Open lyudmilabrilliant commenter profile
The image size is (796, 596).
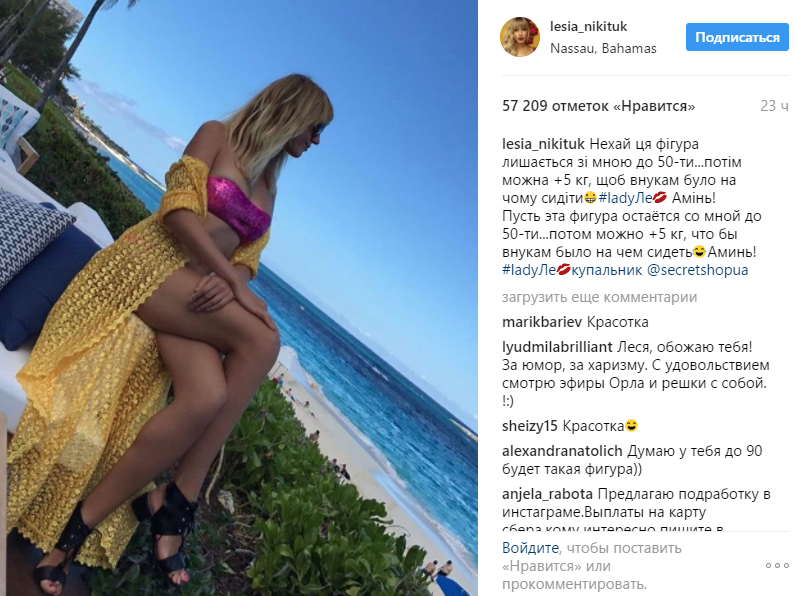(x=557, y=347)
